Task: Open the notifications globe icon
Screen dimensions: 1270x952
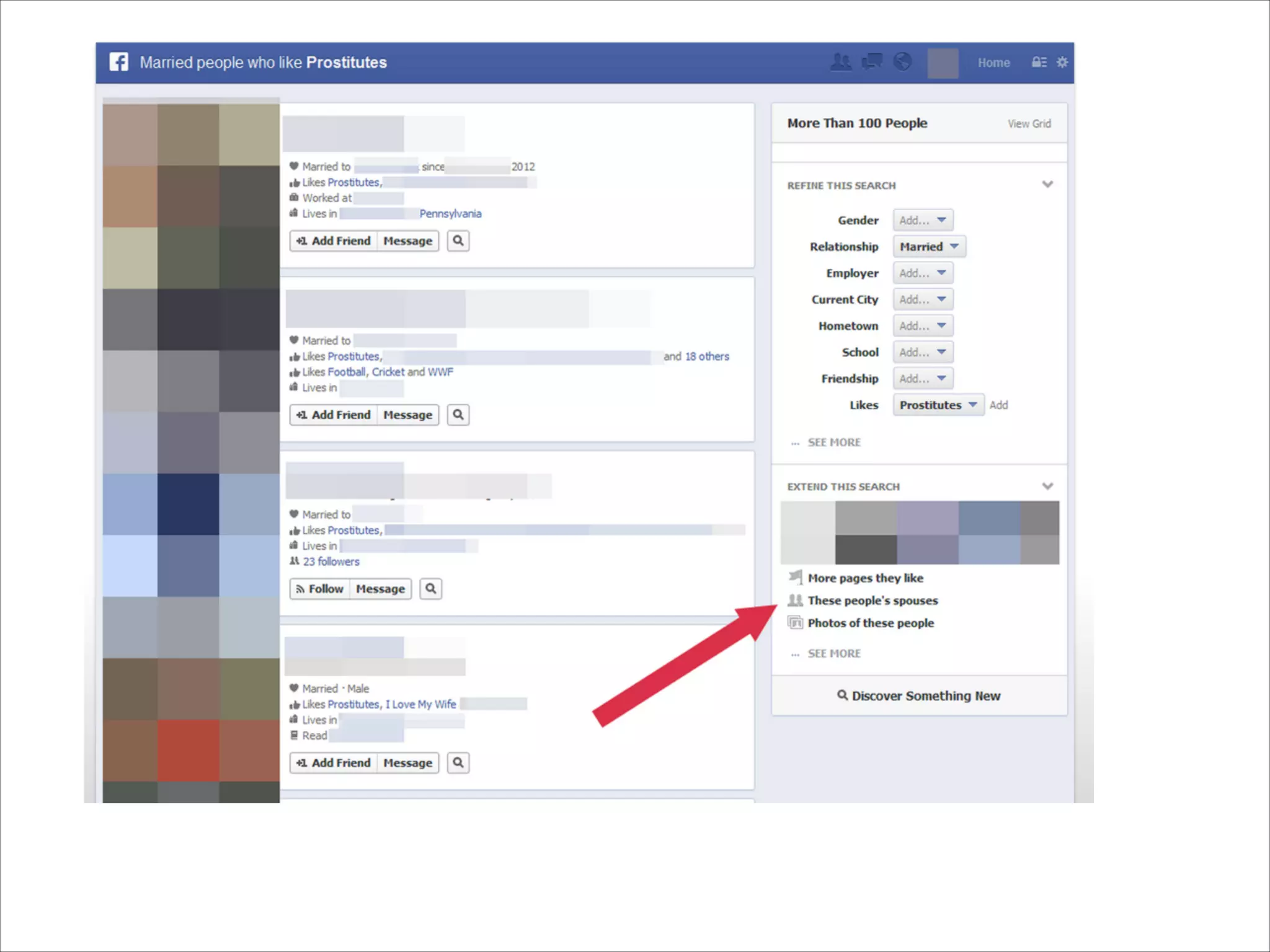Action: [903, 62]
